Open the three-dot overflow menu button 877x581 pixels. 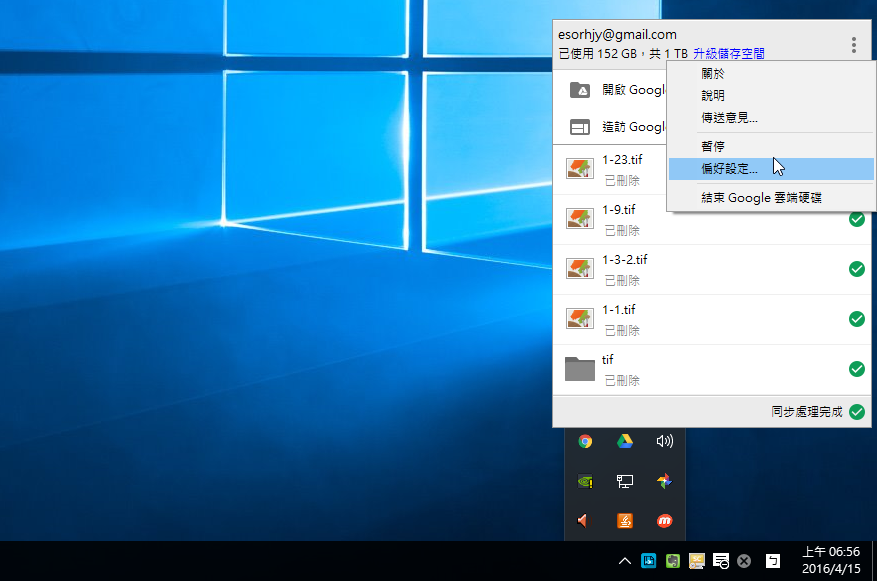[854, 45]
